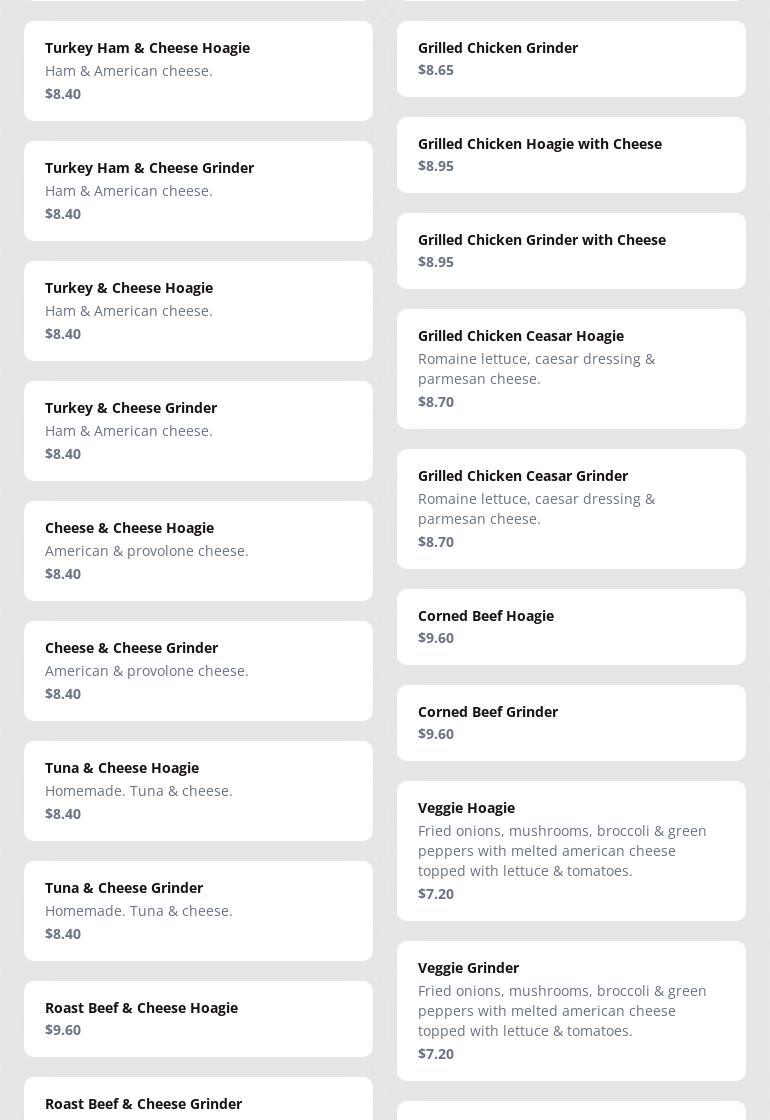Choose the Tuna & Cheese Hoagie
This screenshot has width=770, height=1120.
coord(198,791)
